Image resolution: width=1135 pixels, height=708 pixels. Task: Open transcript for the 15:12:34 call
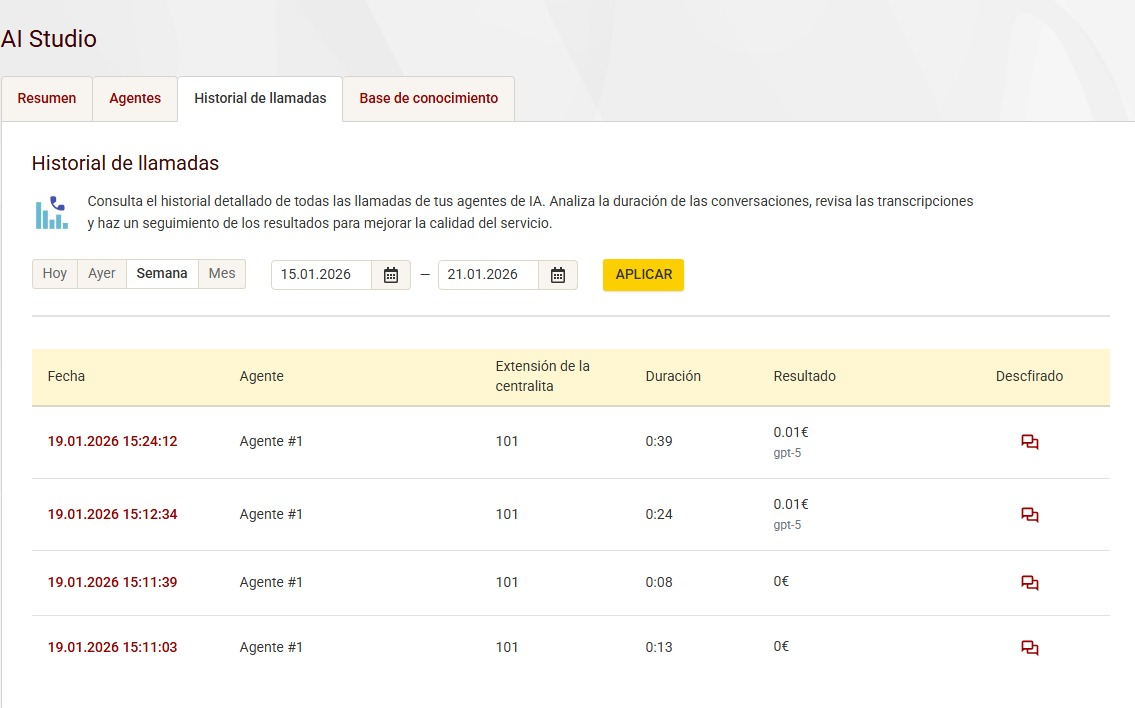coord(1029,515)
